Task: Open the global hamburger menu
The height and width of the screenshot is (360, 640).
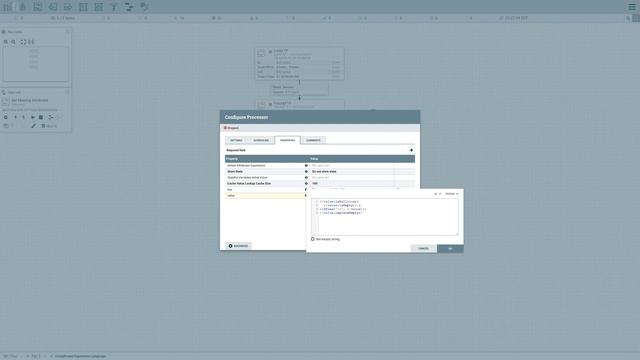Action: [632, 7]
